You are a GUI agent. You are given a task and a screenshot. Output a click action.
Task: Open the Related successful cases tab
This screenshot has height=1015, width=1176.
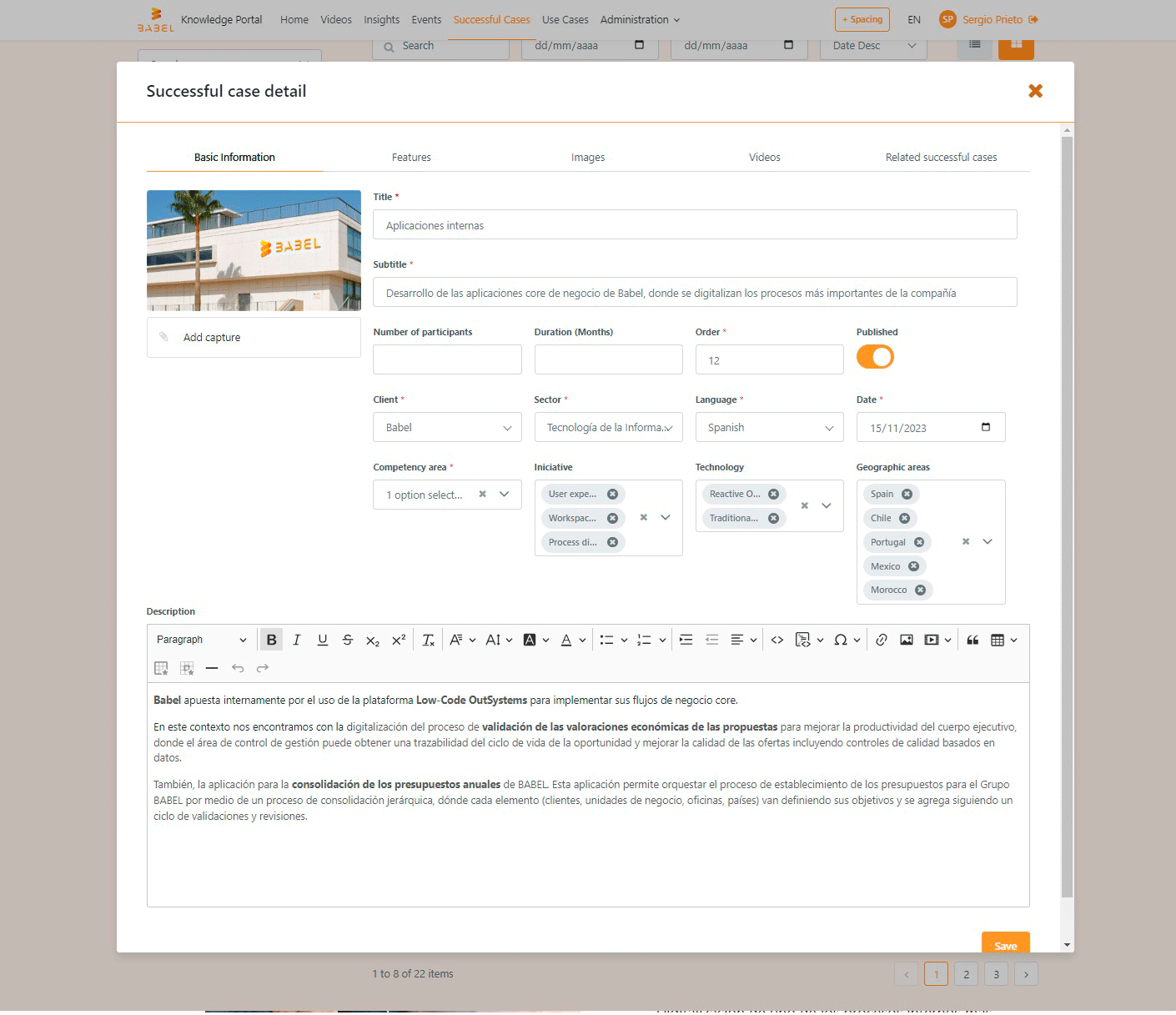pyautogui.click(x=941, y=157)
